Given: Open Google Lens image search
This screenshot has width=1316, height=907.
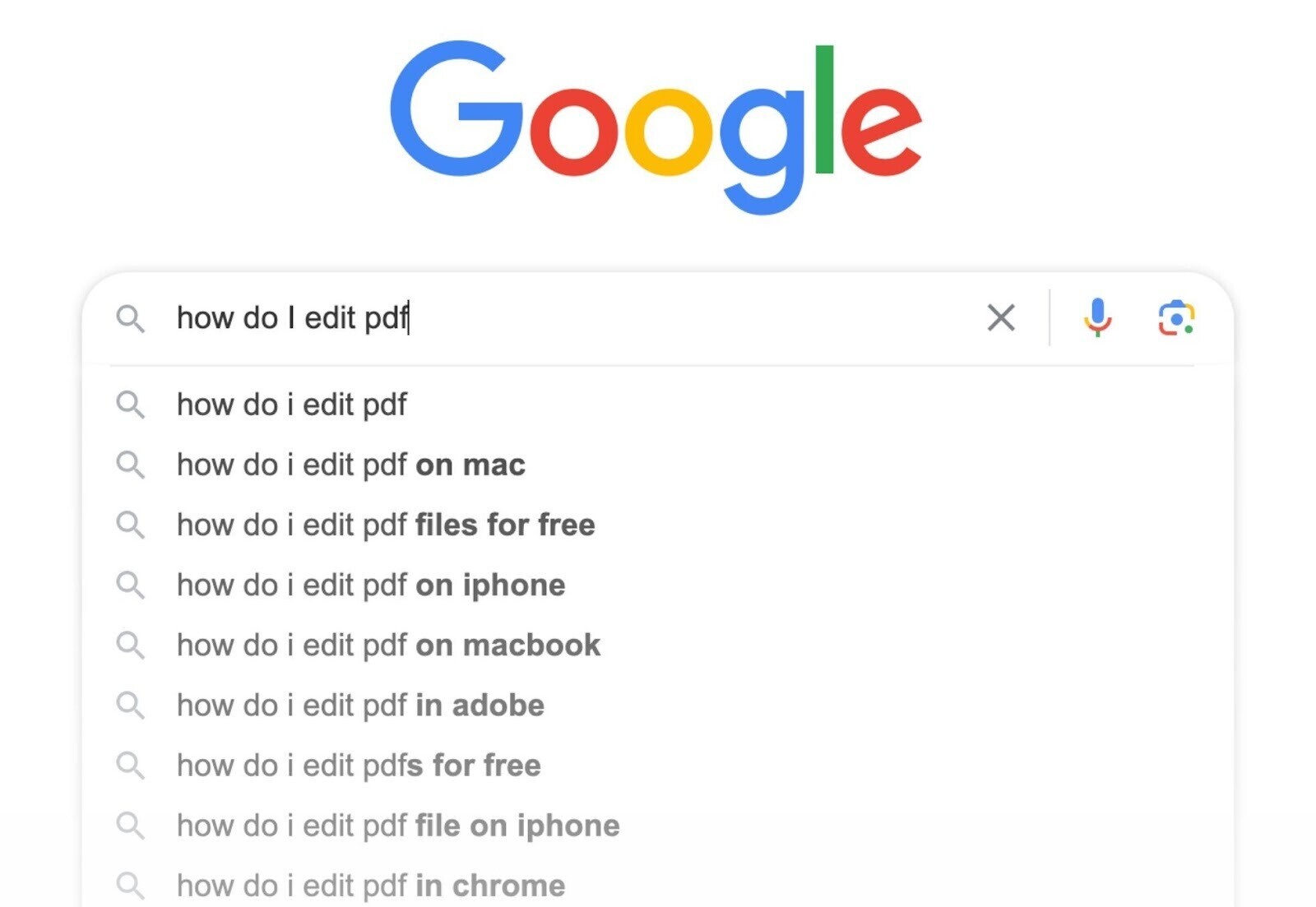Looking at the screenshot, I should coord(1178,318).
